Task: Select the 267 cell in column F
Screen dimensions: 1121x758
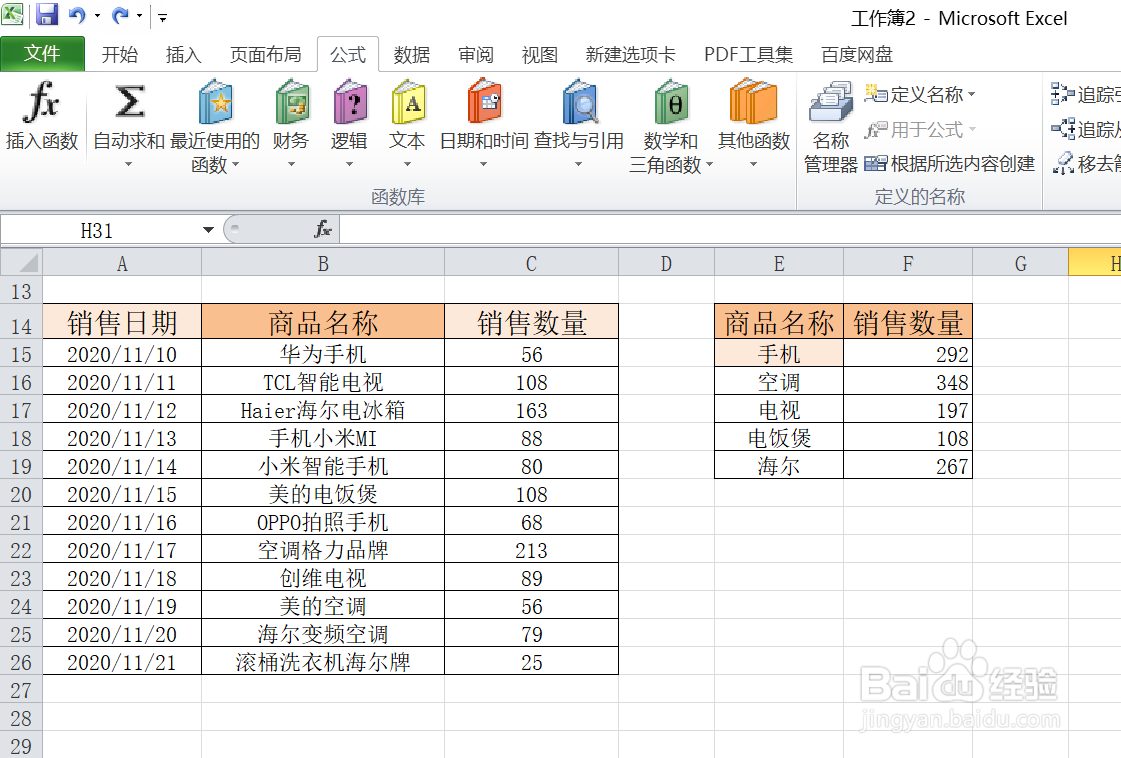Action: click(908, 466)
